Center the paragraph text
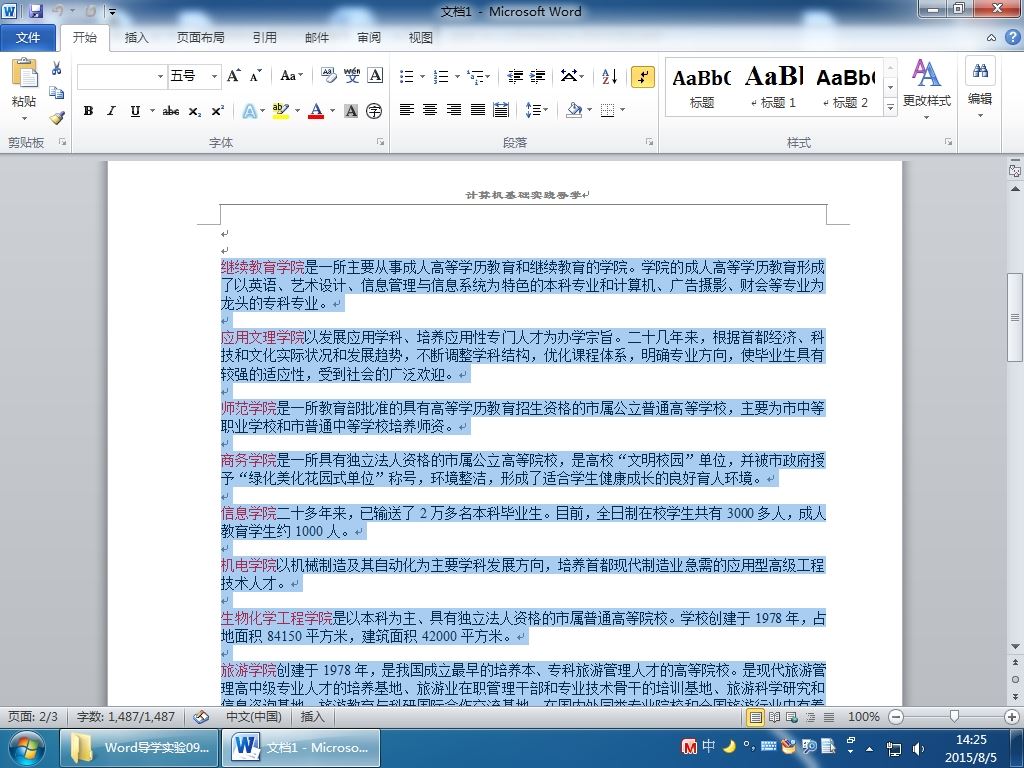1024x768 pixels. pyautogui.click(x=430, y=110)
